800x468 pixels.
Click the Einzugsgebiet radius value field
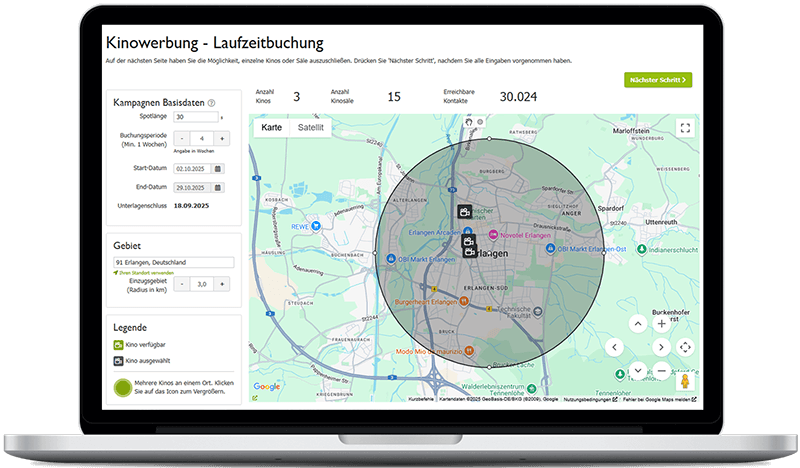tap(202, 284)
